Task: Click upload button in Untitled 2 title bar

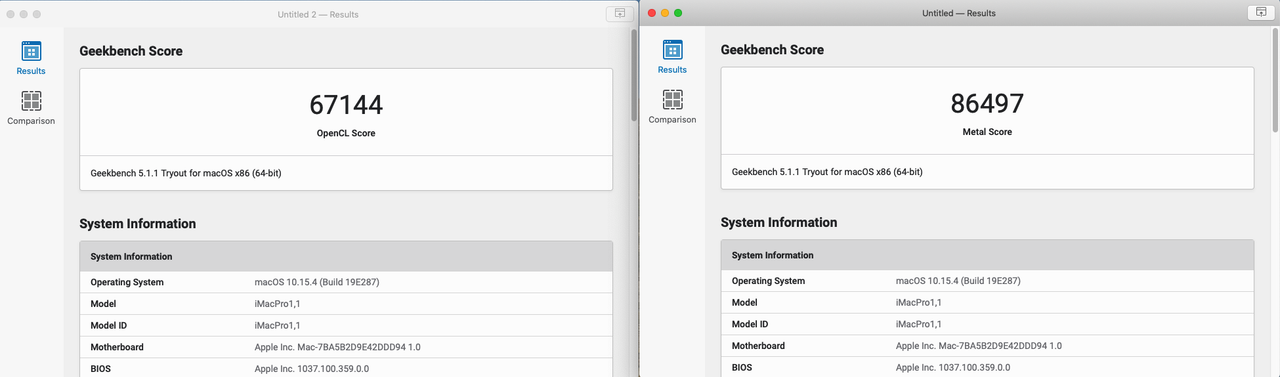Action: click(x=620, y=13)
